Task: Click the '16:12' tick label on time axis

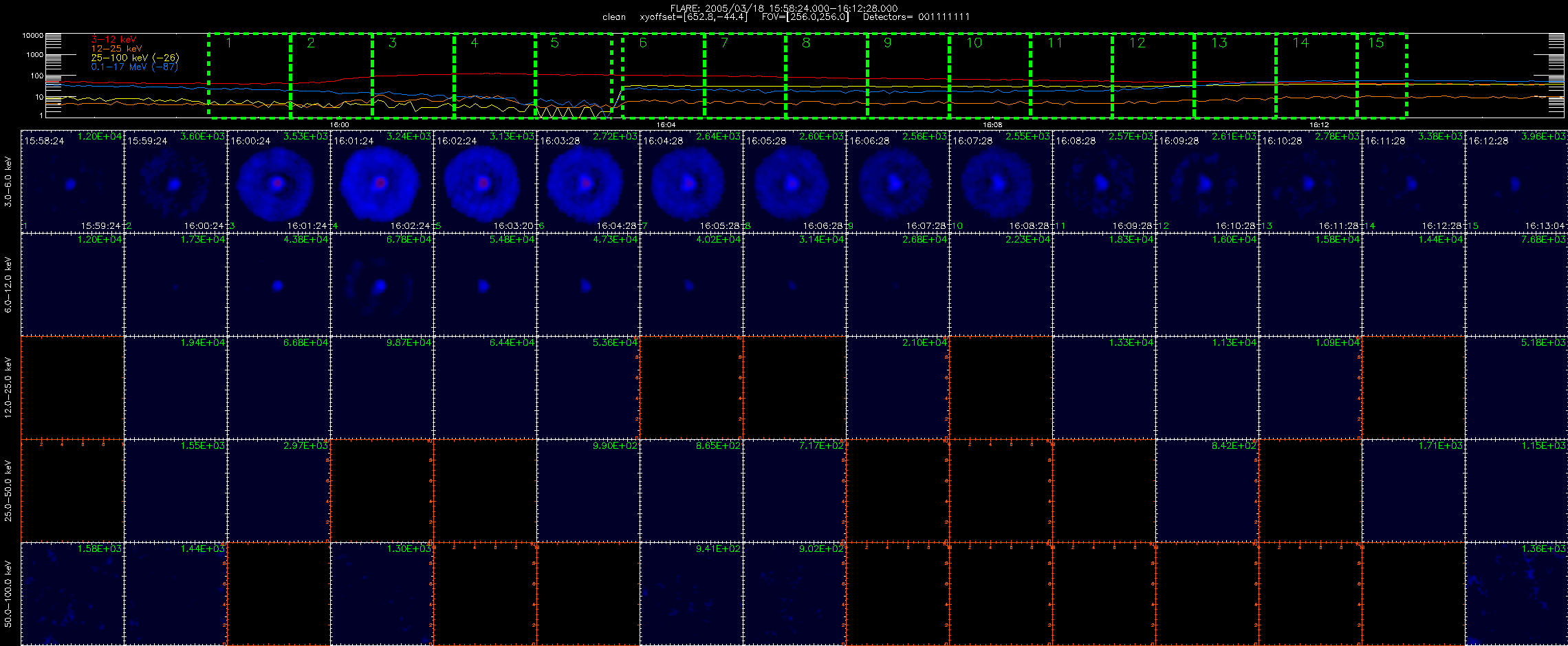Action: pos(1318,125)
